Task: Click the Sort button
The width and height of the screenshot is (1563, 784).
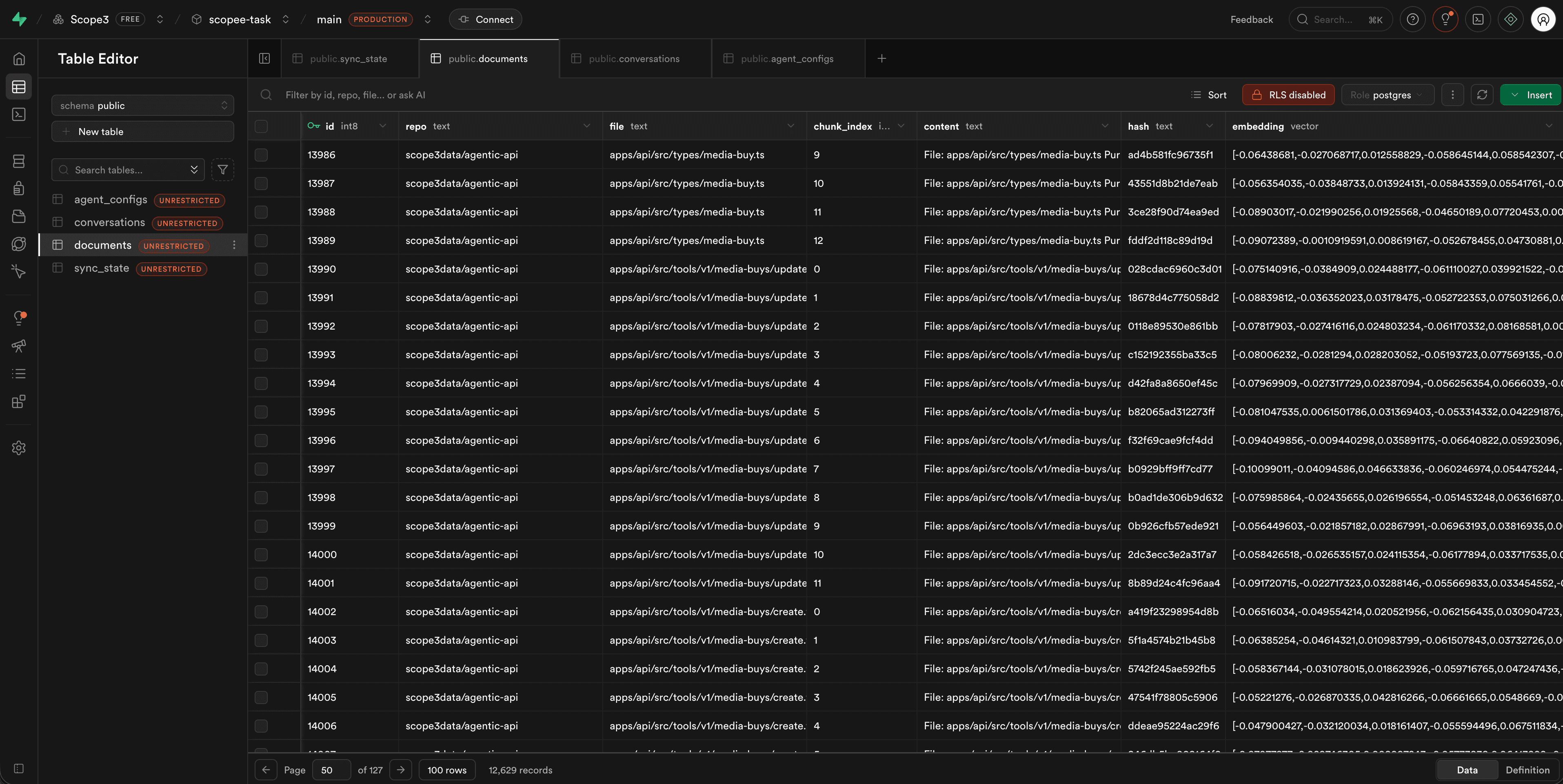Action: click(x=1209, y=95)
